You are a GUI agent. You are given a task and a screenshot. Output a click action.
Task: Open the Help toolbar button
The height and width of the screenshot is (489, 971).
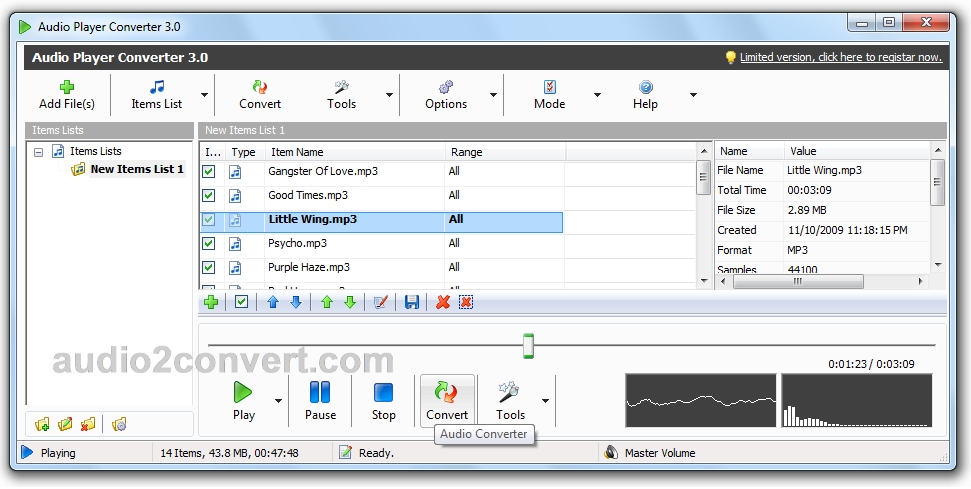coord(645,95)
